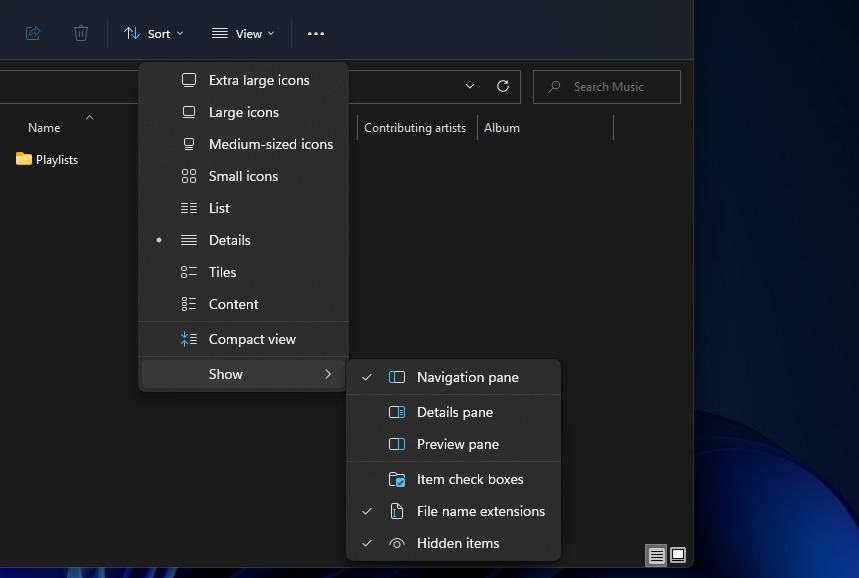Open the View dropdown menu

click(243, 33)
